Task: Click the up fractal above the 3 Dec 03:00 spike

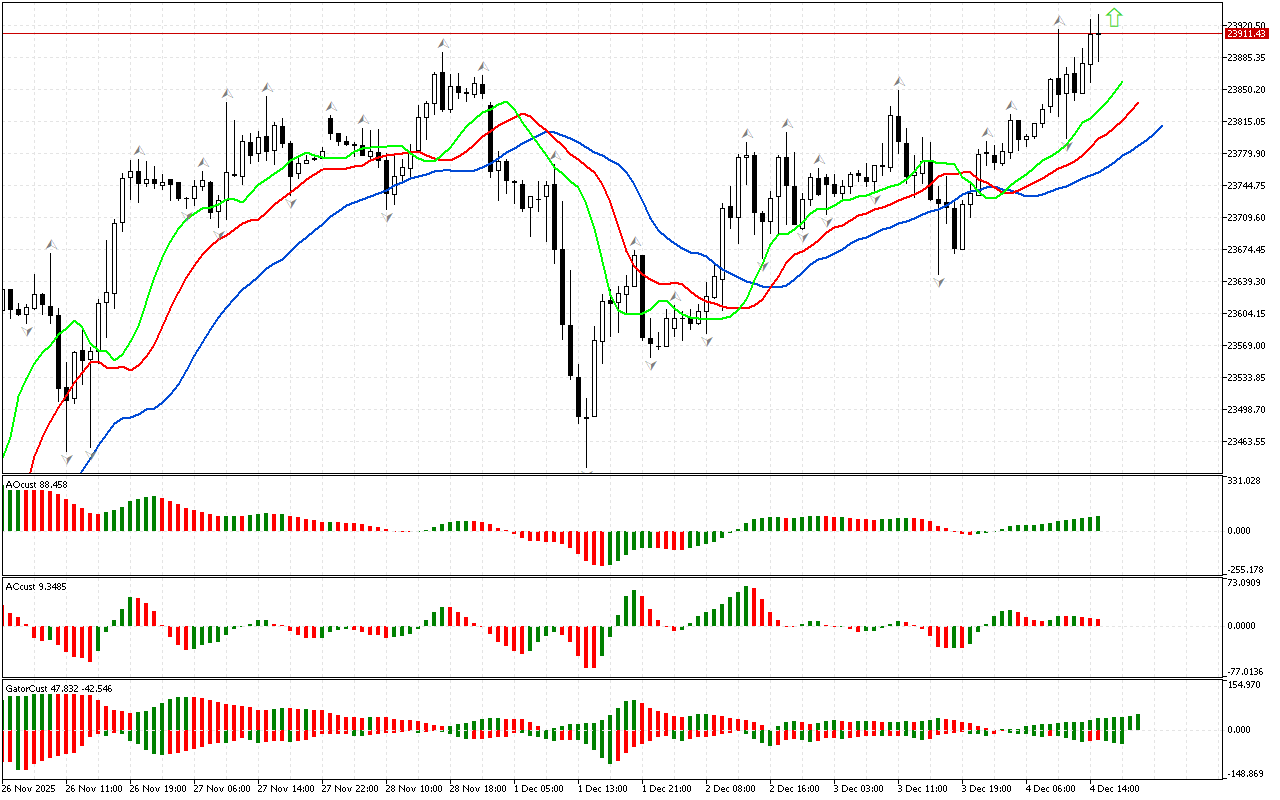Action: pyautogui.click(x=899, y=82)
